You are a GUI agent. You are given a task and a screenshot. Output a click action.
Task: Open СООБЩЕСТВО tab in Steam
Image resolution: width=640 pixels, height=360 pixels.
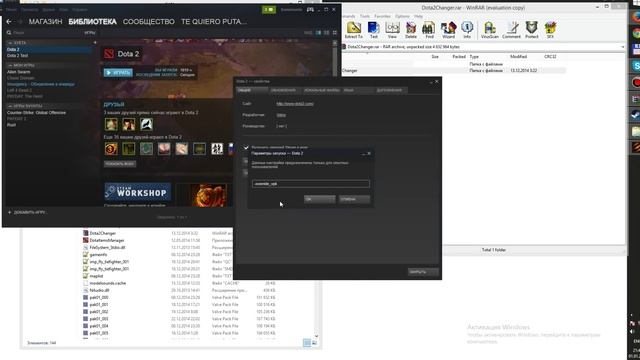tap(149, 22)
